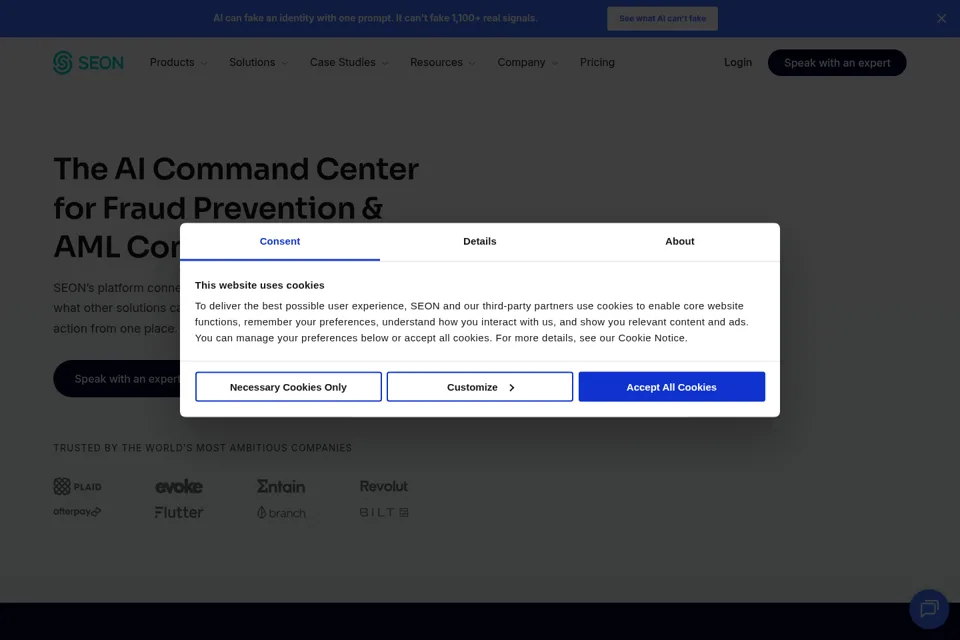The image size is (960, 640).
Task: Click See what AI can't fake button
Action: click(x=662, y=18)
